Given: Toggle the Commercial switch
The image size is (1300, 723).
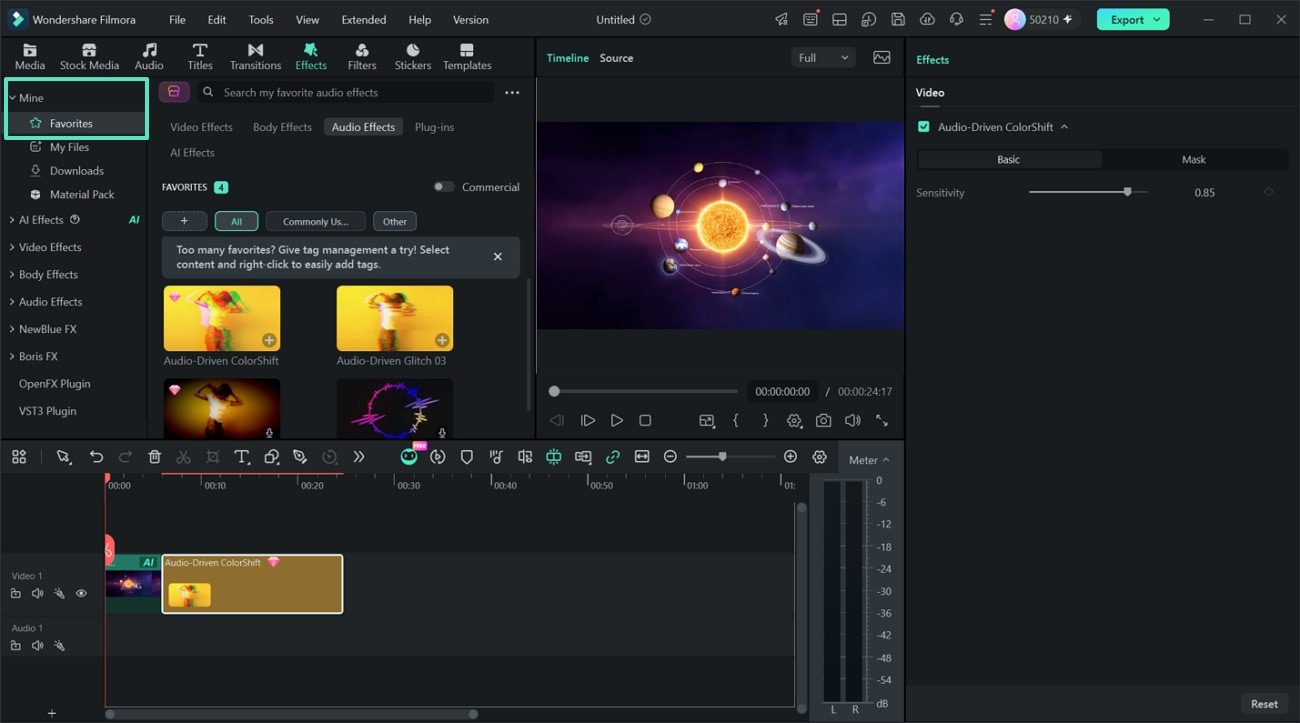Looking at the screenshot, I should [444, 187].
